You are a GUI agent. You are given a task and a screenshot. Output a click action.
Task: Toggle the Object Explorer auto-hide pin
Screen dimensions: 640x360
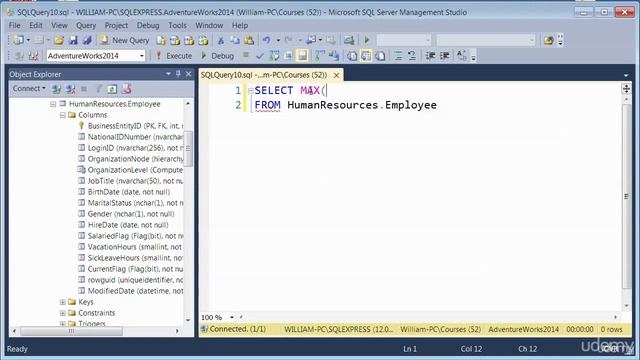(x=178, y=74)
